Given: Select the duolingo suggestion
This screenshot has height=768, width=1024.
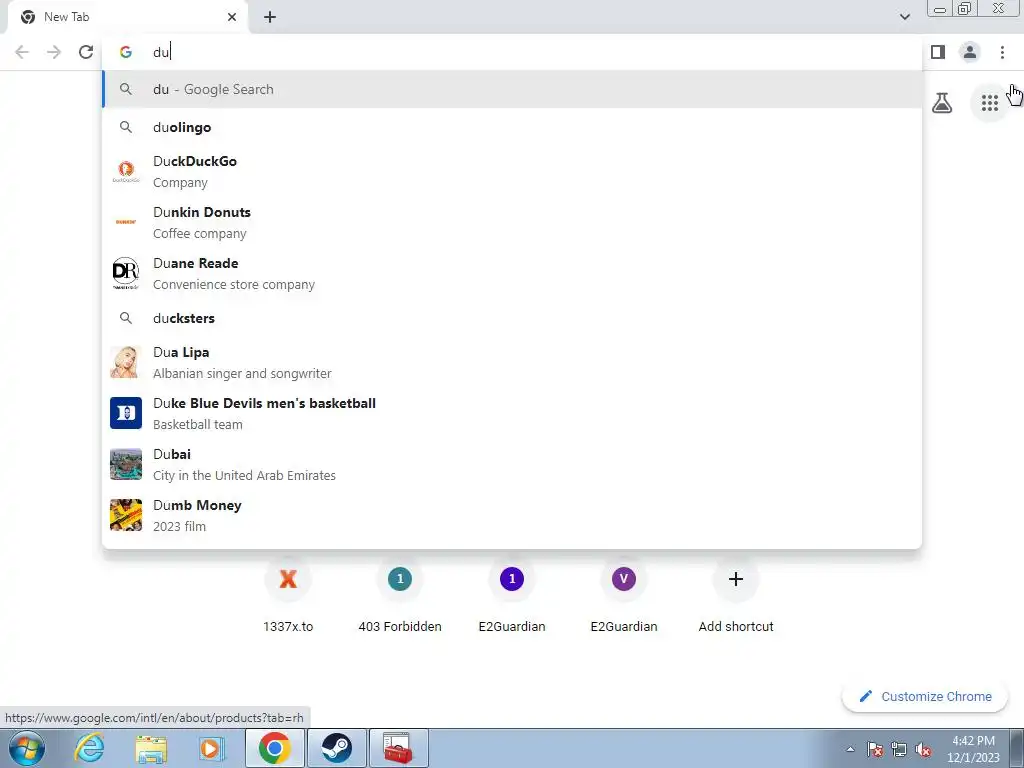Looking at the screenshot, I should [x=512, y=127].
